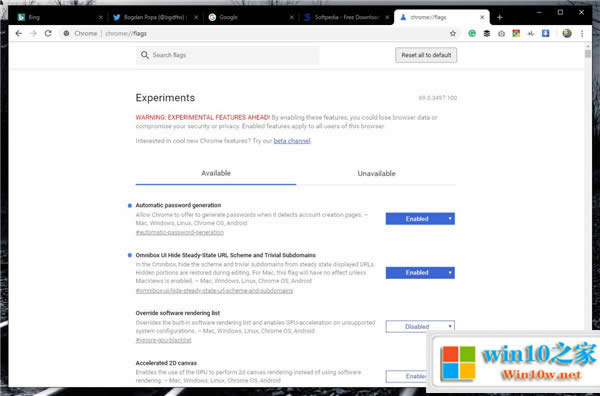Close the Softpedia tab
This screenshot has height=396, width=600.
pos(387,17)
